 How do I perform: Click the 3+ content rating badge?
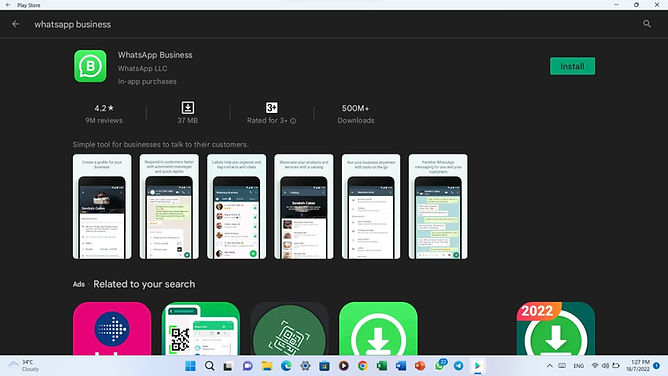click(x=272, y=107)
